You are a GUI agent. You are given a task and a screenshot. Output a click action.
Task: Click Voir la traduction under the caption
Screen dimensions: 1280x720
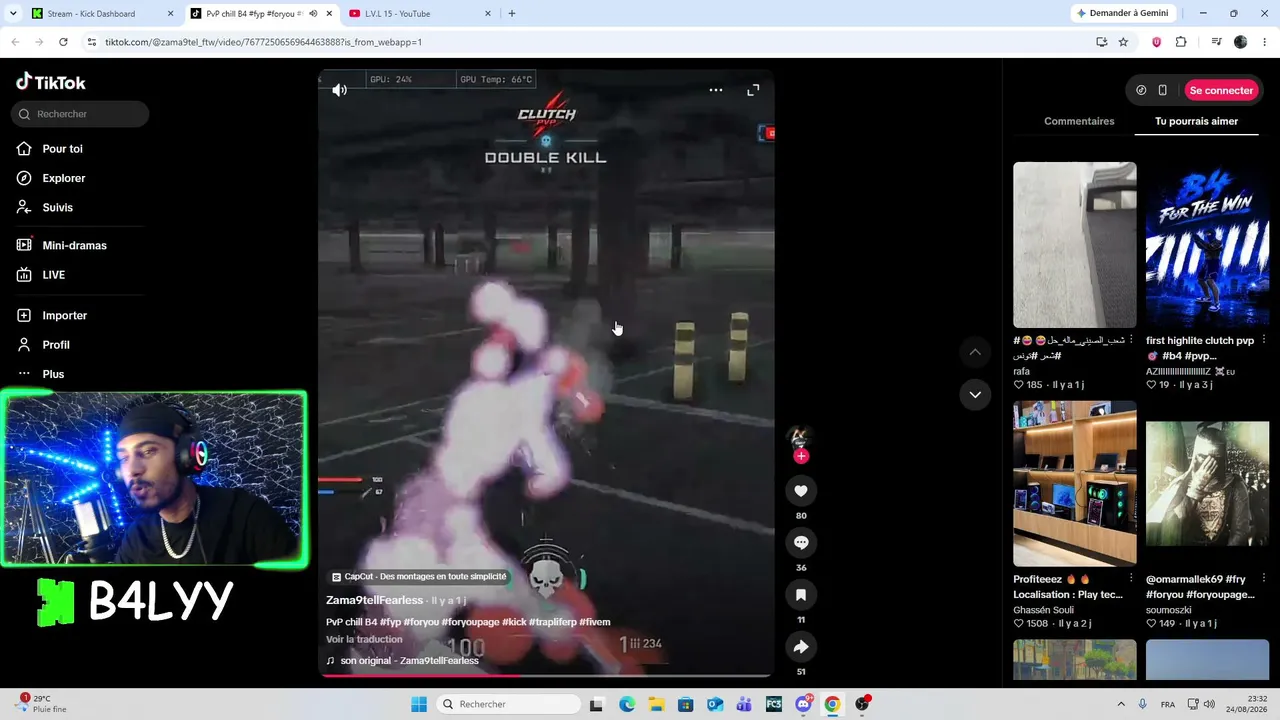[364, 639]
